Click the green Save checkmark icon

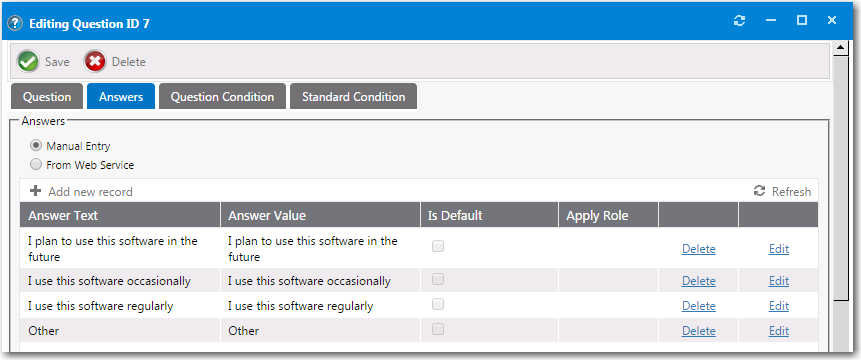point(27,61)
